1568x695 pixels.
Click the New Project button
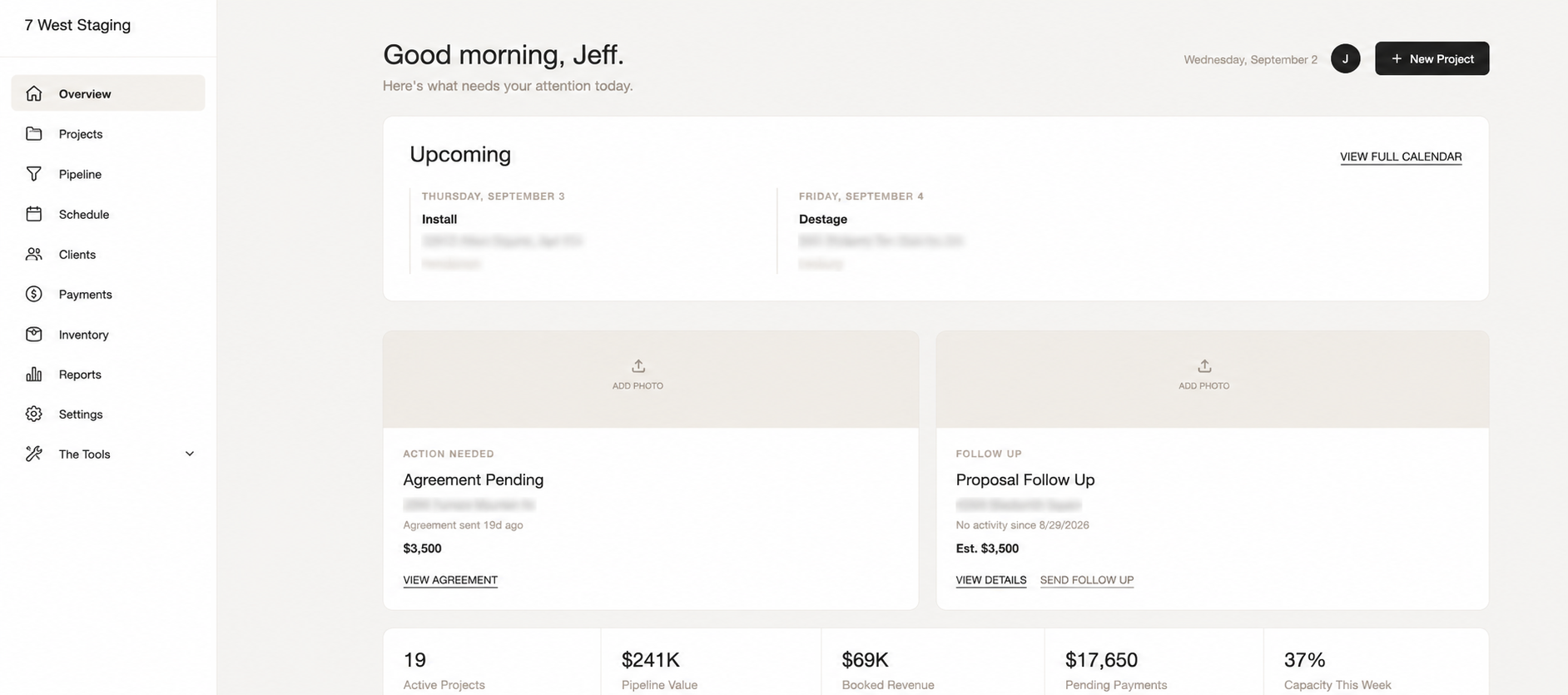[x=1432, y=58]
